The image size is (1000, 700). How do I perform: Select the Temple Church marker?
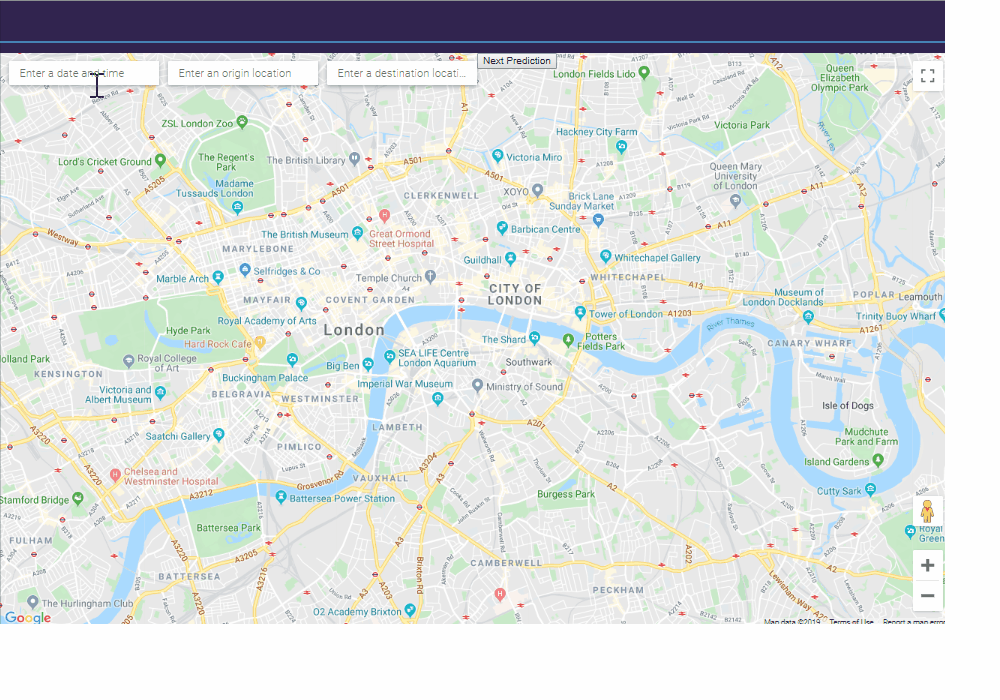coord(430,275)
